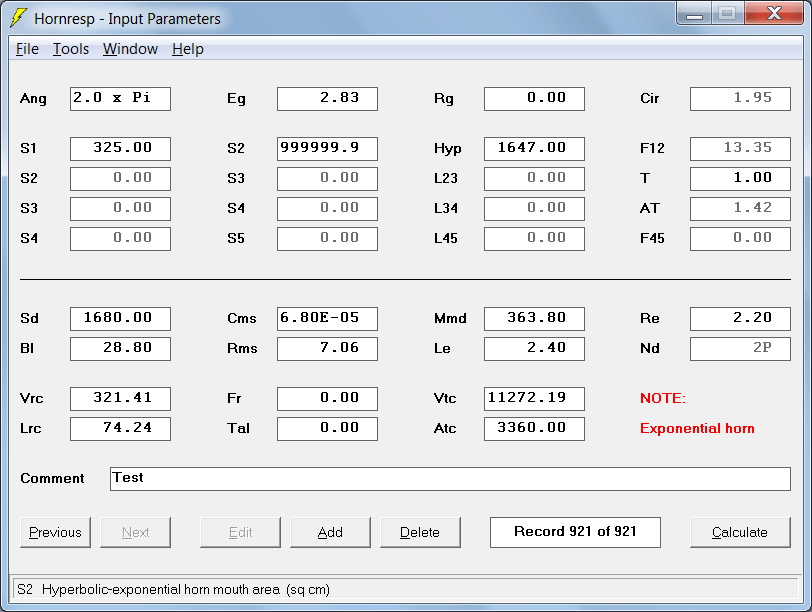The height and width of the screenshot is (612, 812).
Task: Click the Lrc field 74.24
Action: pos(120,429)
